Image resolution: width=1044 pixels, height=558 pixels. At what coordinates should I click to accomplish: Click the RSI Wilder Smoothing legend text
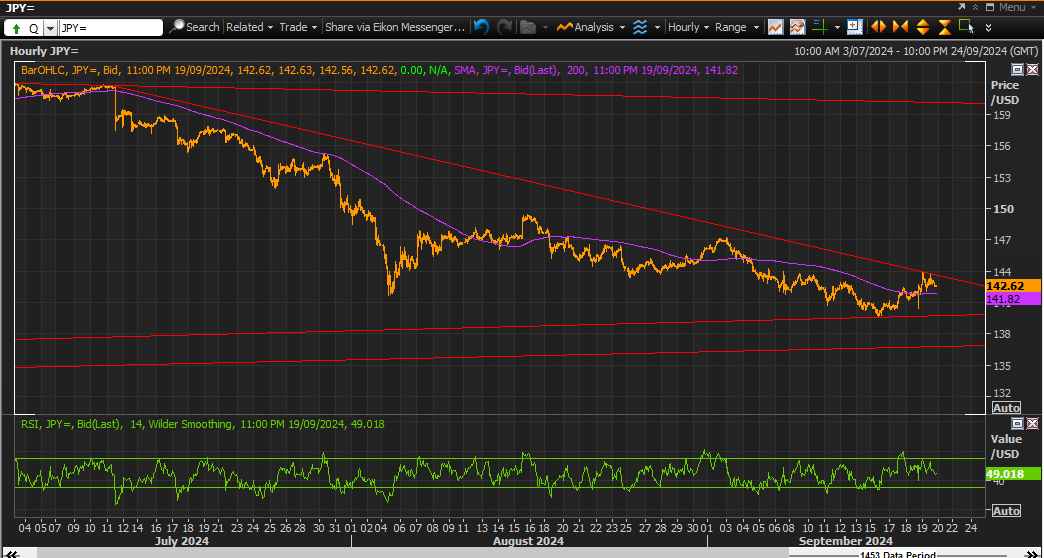click(x=202, y=423)
